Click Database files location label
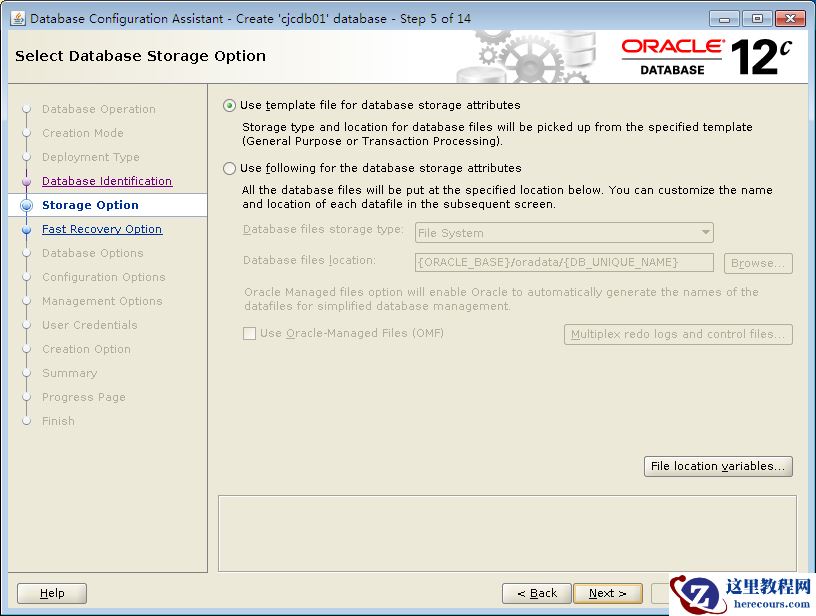The height and width of the screenshot is (616, 816). pyautogui.click(x=309, y=260)
